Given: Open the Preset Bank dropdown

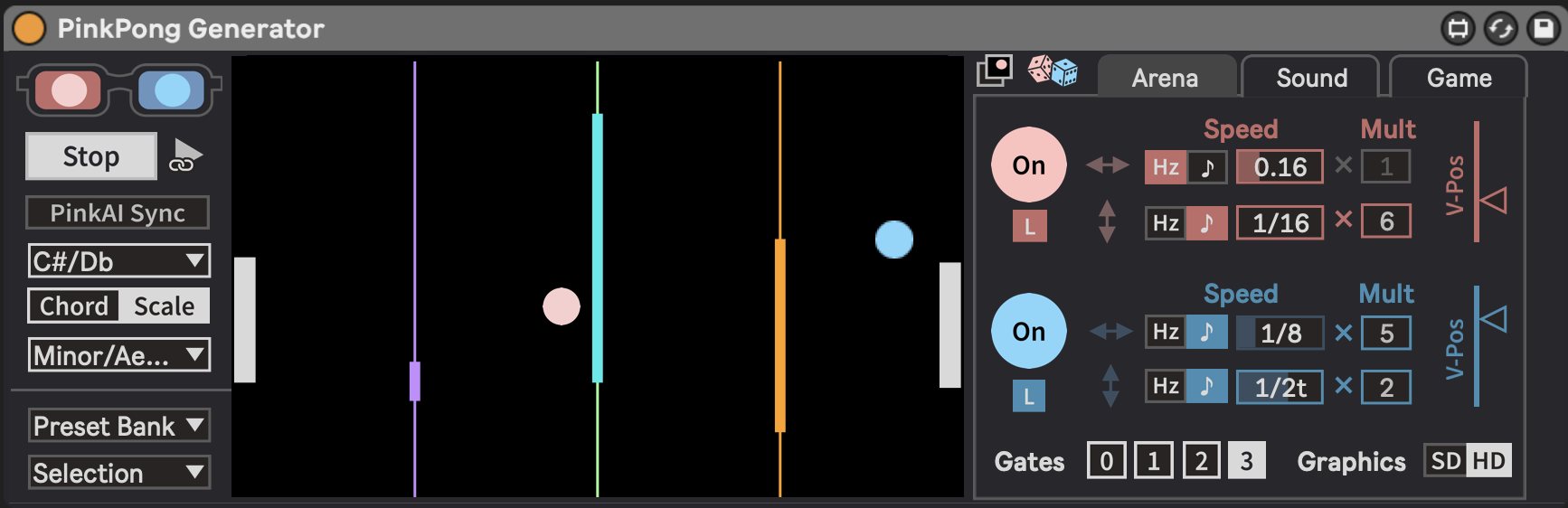Looking at the screenshot, I should [x=118, y=426].
